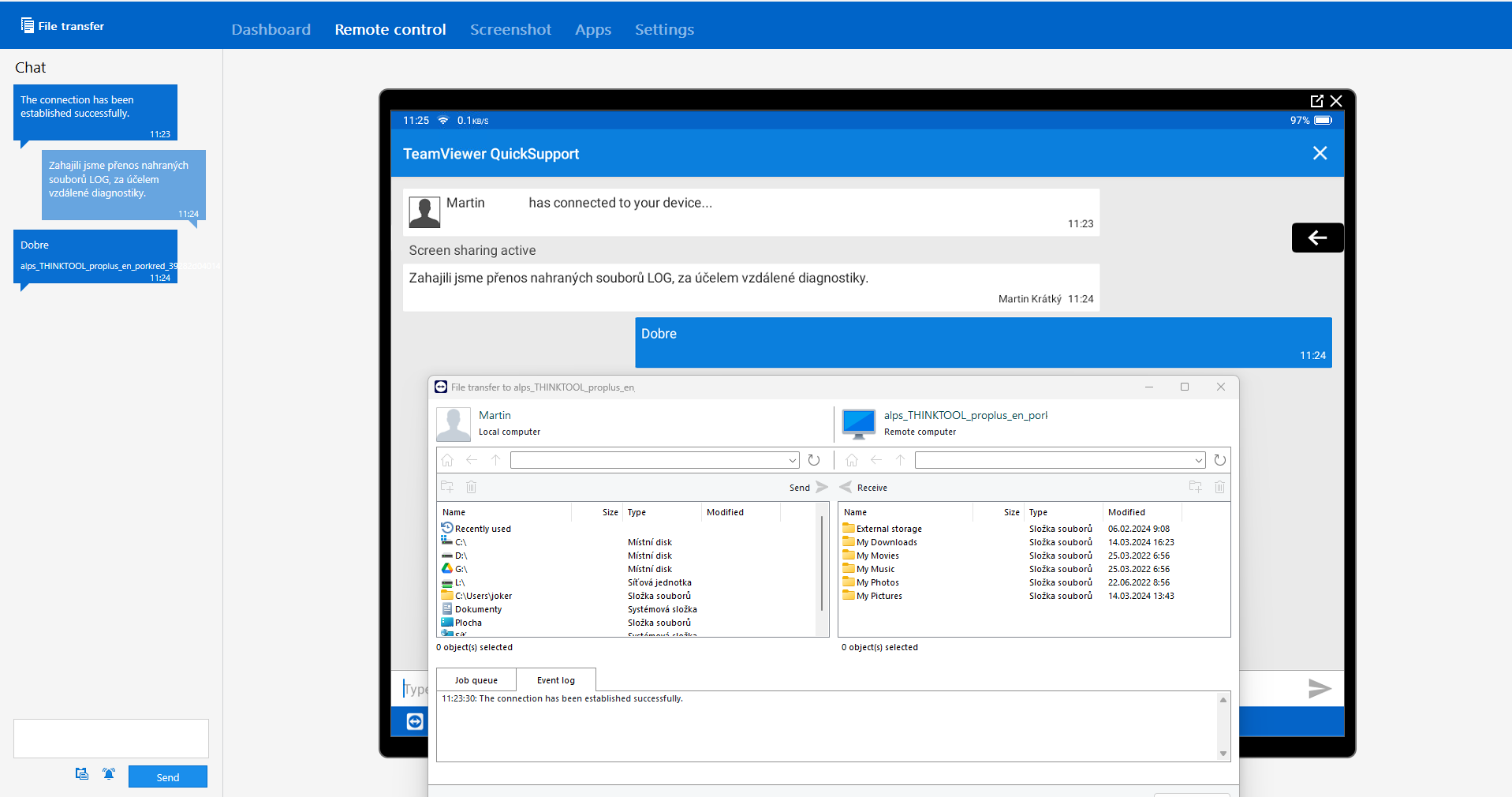Click Martin's avatar in QuickSupport chat
Viewport: 1512px width, 797px height.
[424, 212]
